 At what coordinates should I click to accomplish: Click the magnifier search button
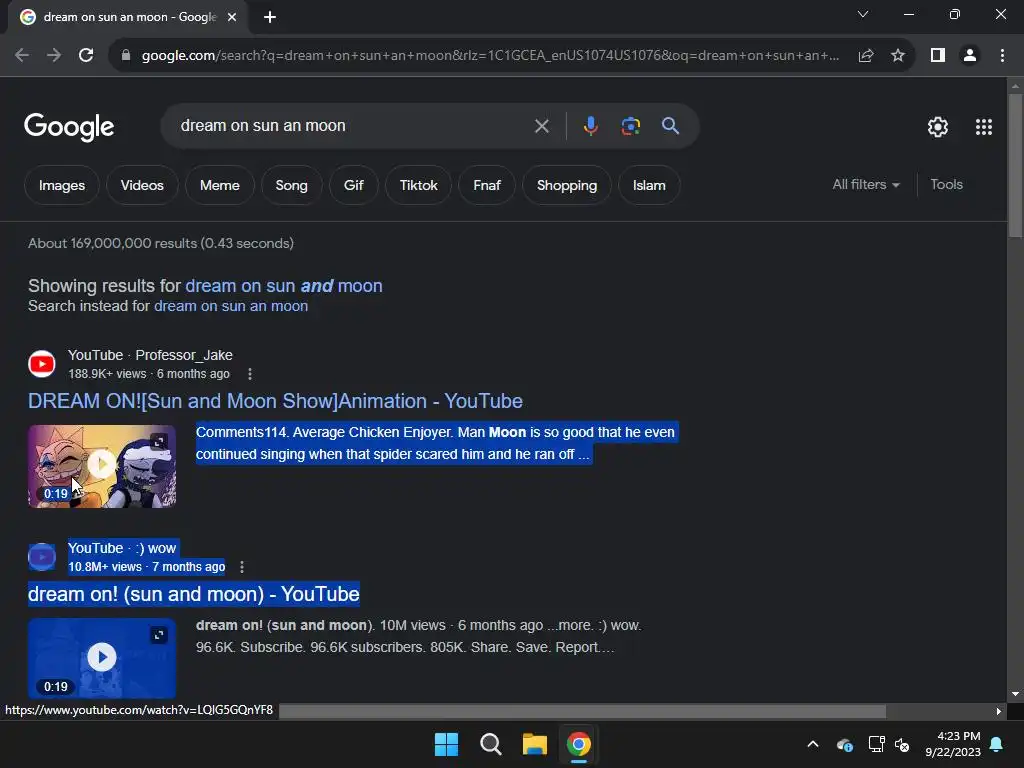pos(670,126)
